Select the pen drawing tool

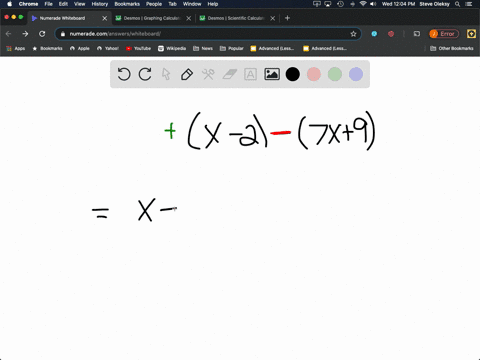[x=187, y=74]
